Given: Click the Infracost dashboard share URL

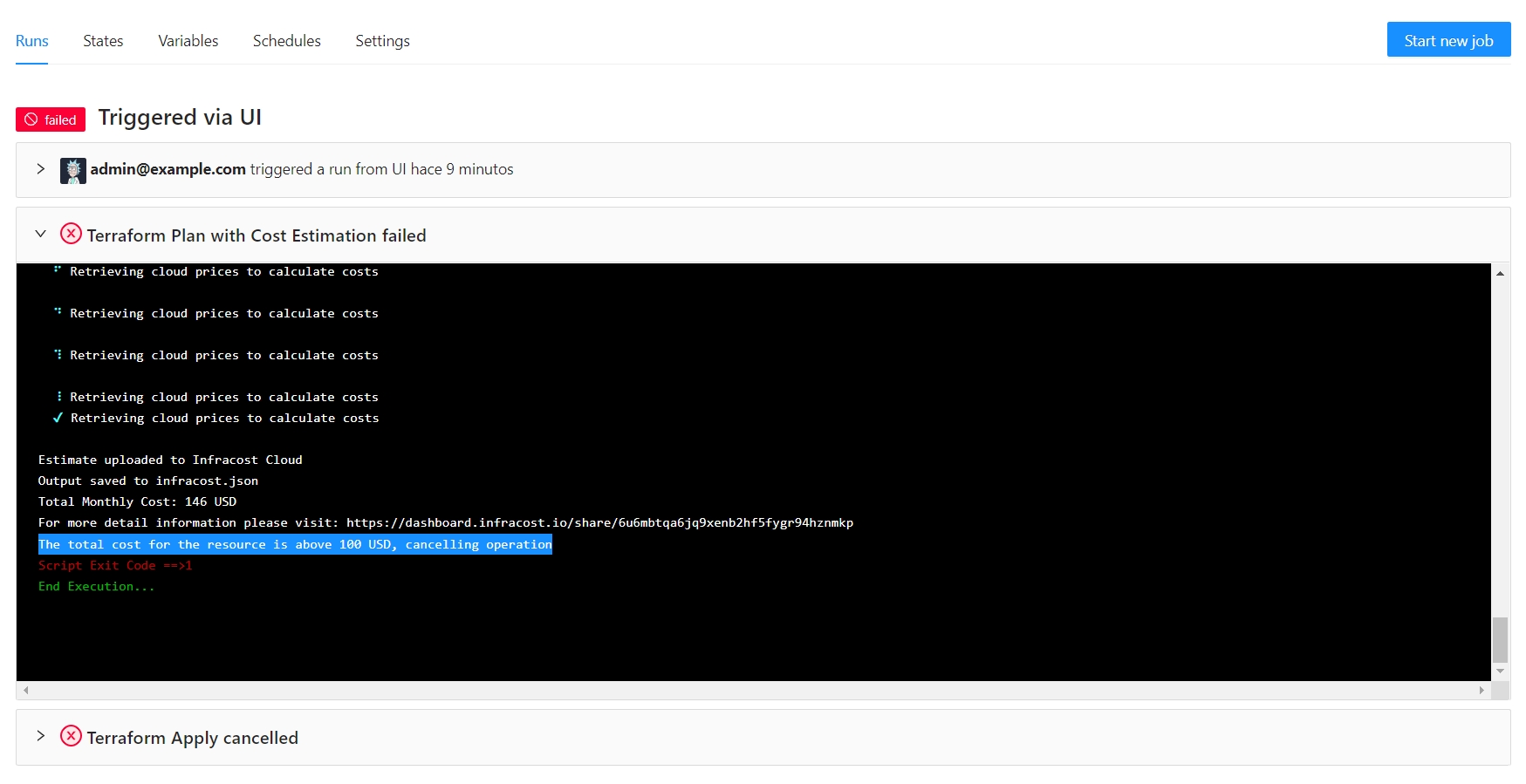Looking at the screenshot, I should coord(599,523).
